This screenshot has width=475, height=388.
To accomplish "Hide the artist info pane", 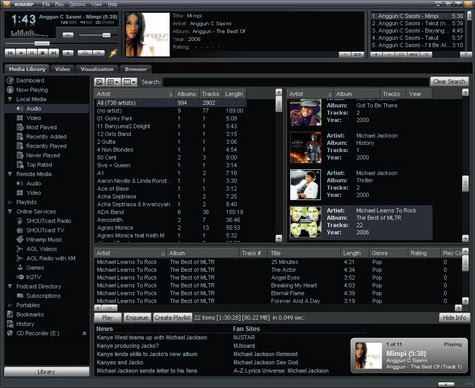I will (454, 318).
